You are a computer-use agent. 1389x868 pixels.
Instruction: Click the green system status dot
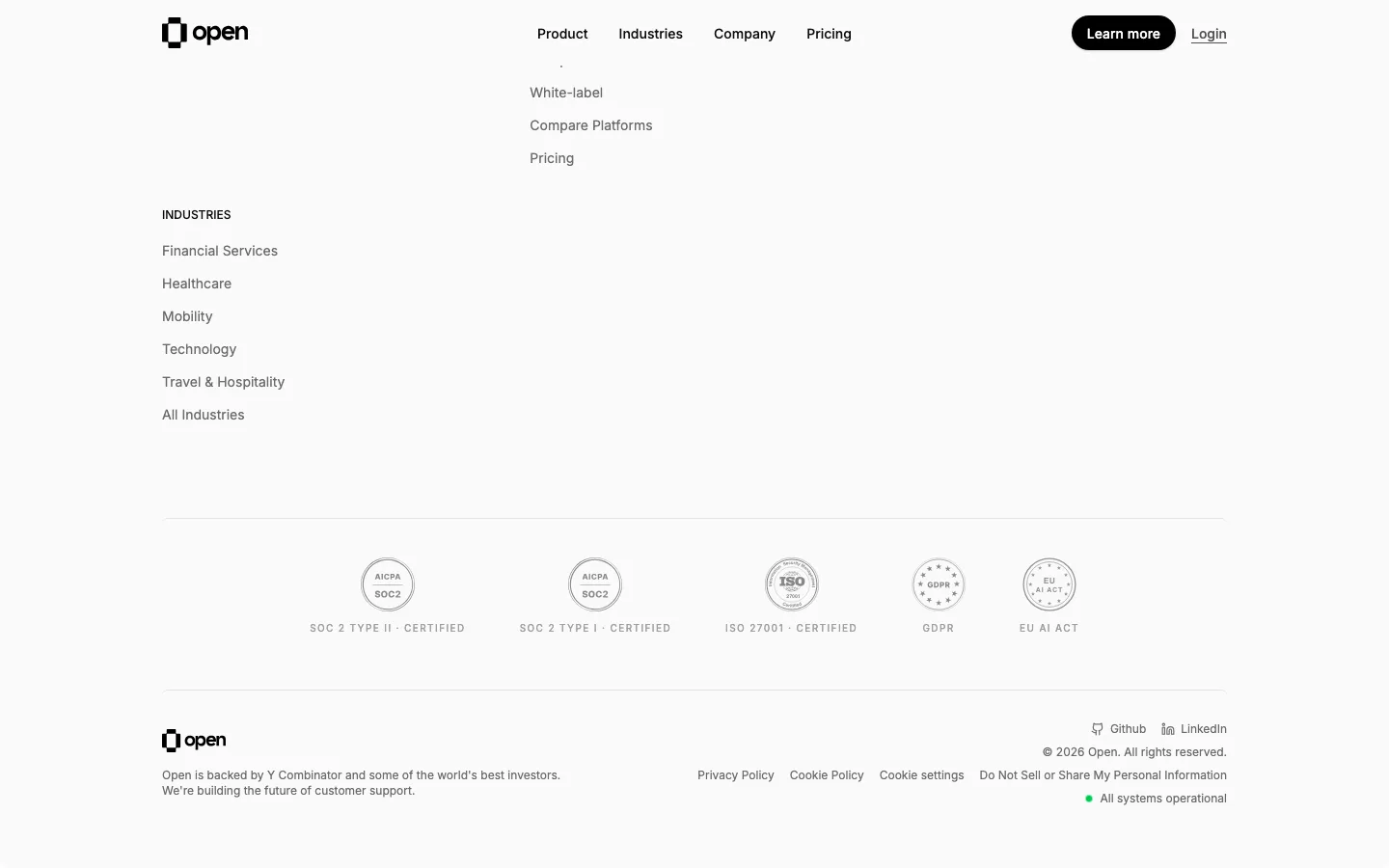(x=1089, y=799)
